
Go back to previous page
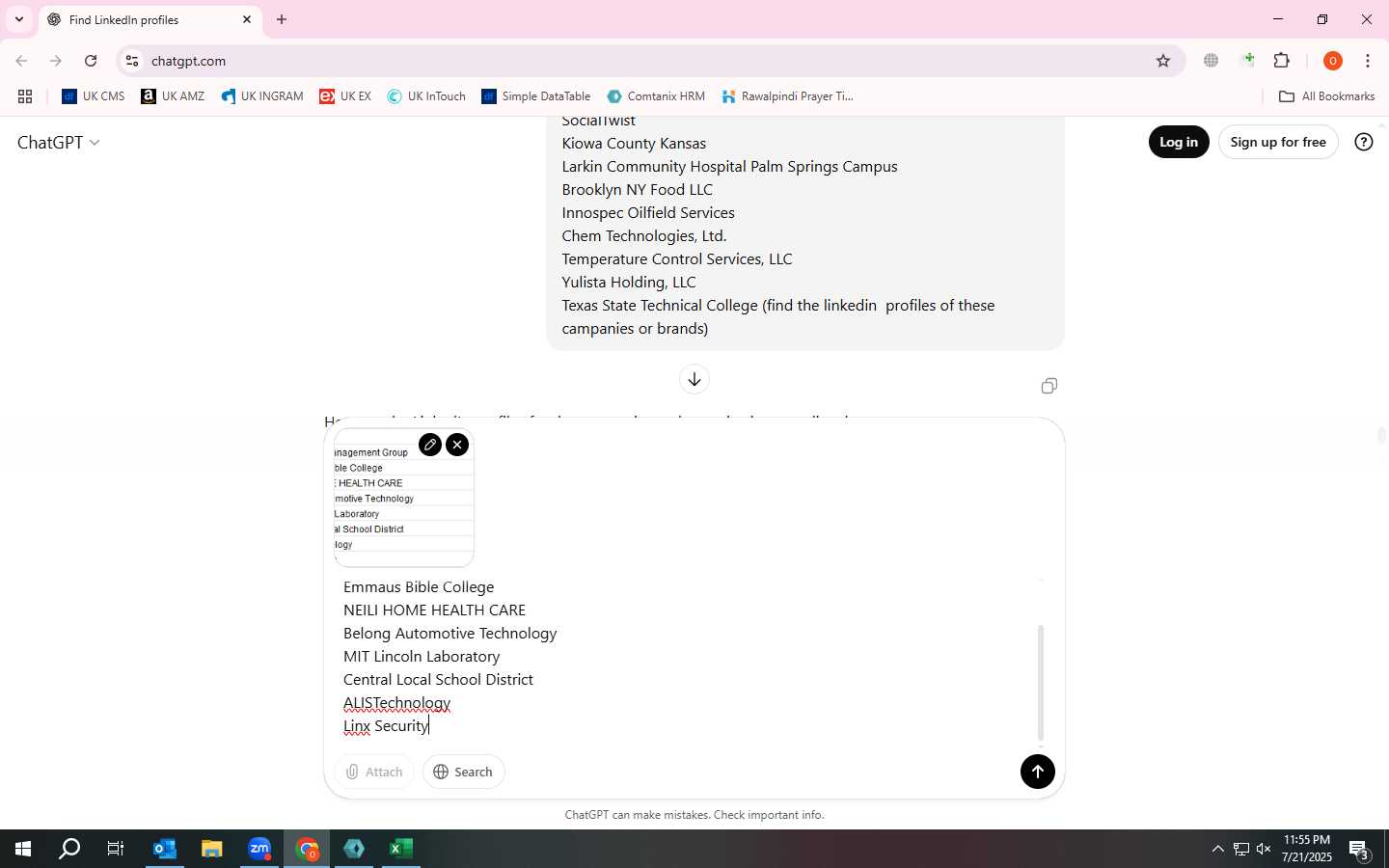click(21, 61)
